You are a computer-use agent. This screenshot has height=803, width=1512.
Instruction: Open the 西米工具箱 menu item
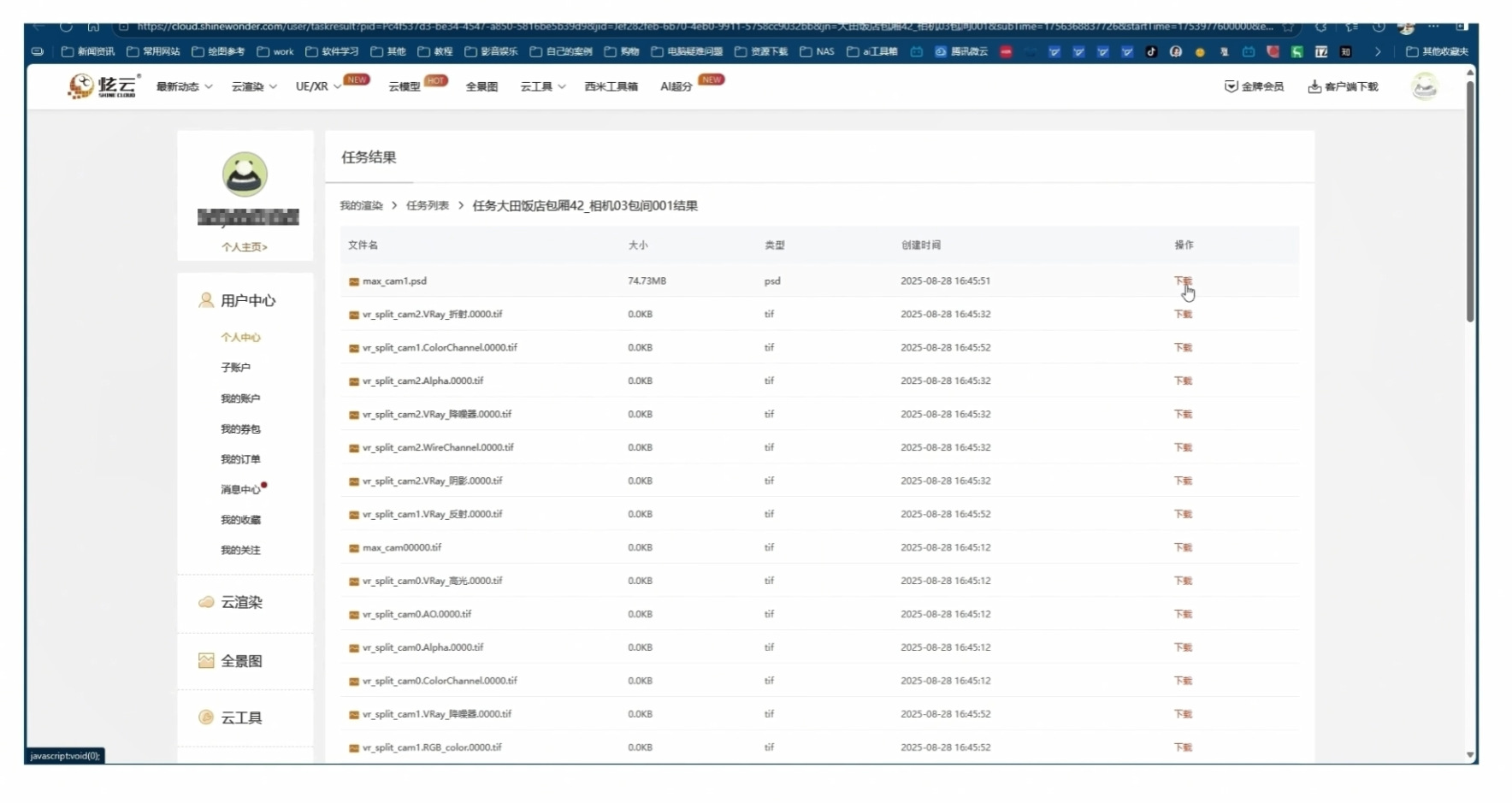click(x=611, y=86)
